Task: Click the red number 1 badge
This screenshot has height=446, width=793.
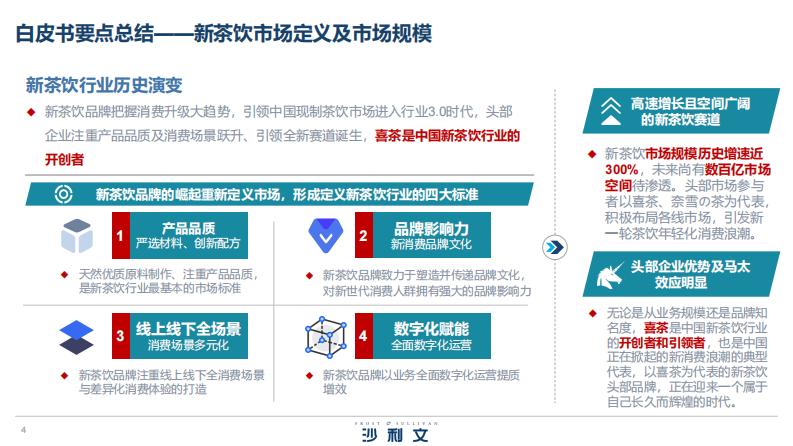Action: (121, 235)
